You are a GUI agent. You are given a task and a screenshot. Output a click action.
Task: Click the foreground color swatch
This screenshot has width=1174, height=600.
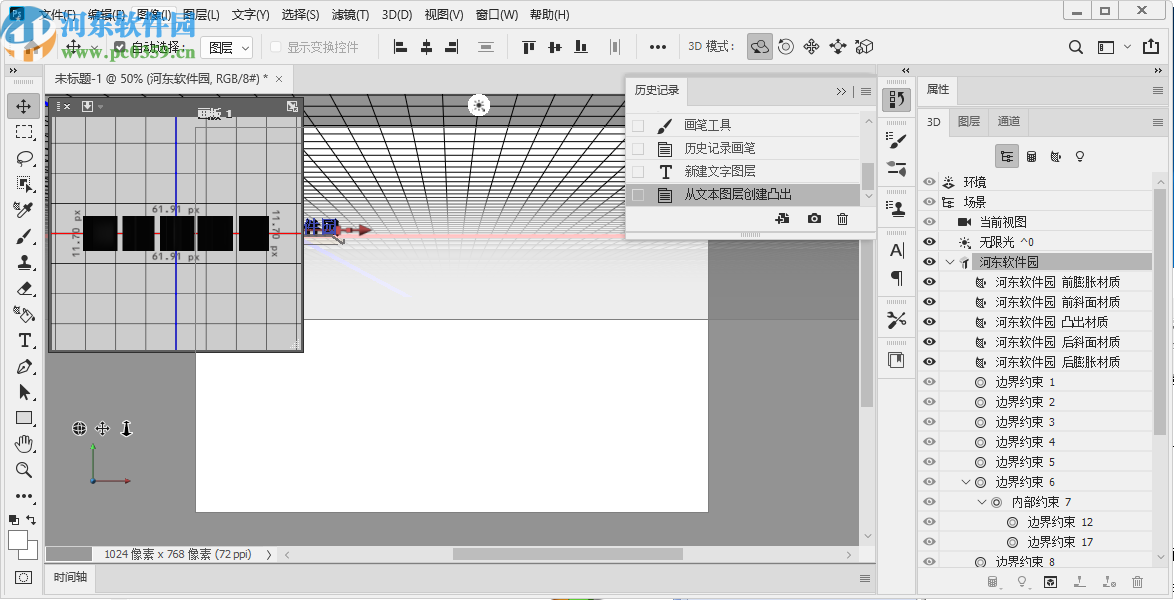click(x=19, y=541)
